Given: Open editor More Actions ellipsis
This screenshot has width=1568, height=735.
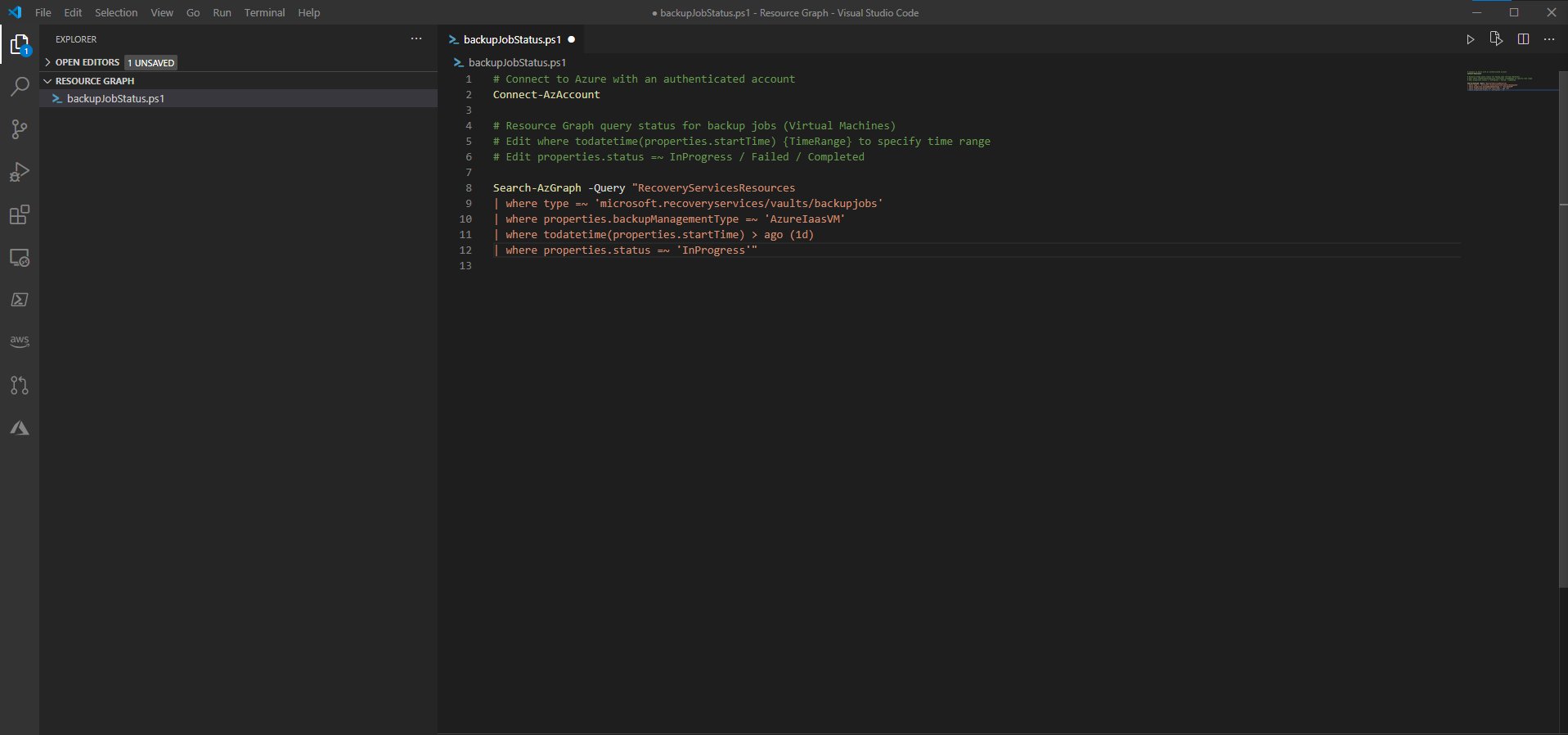Looking at the screenshot, I should tap(1549, 39).
